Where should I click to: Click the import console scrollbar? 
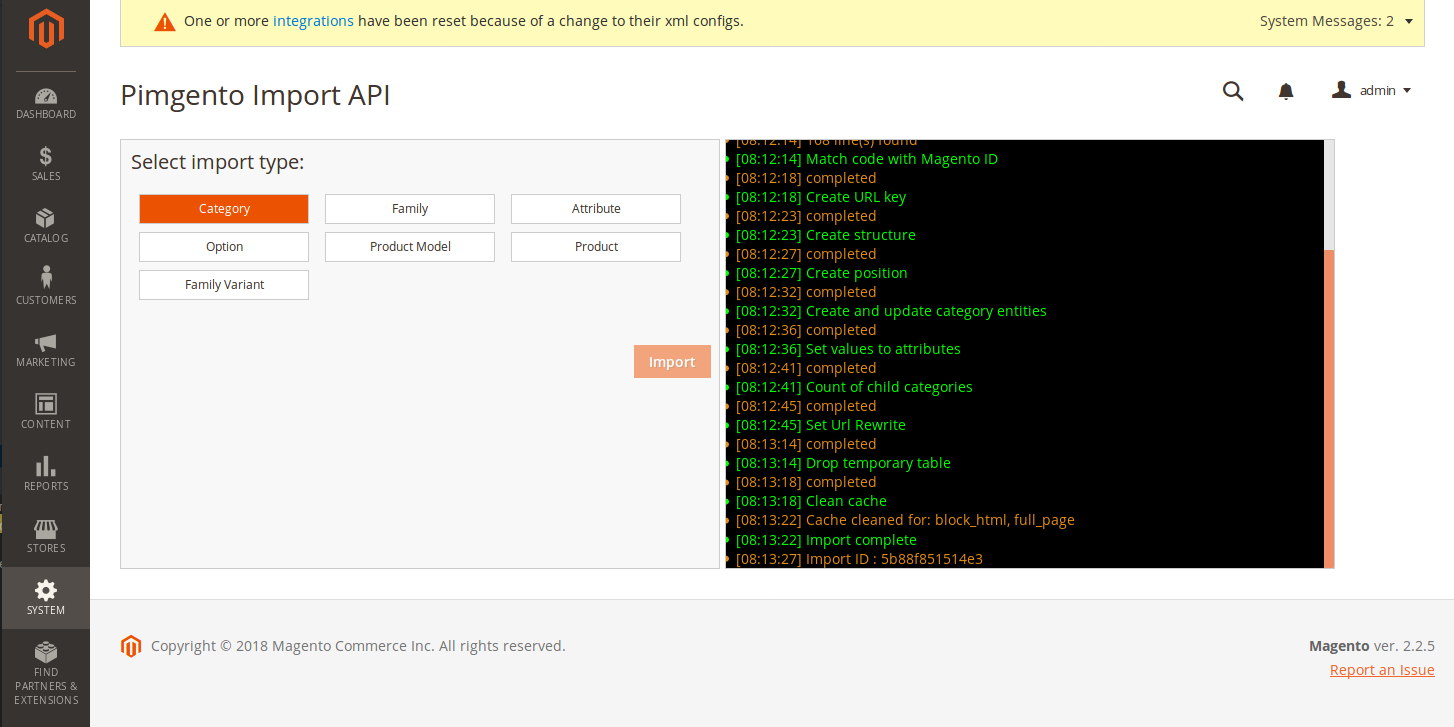(x=1329, y=408)
